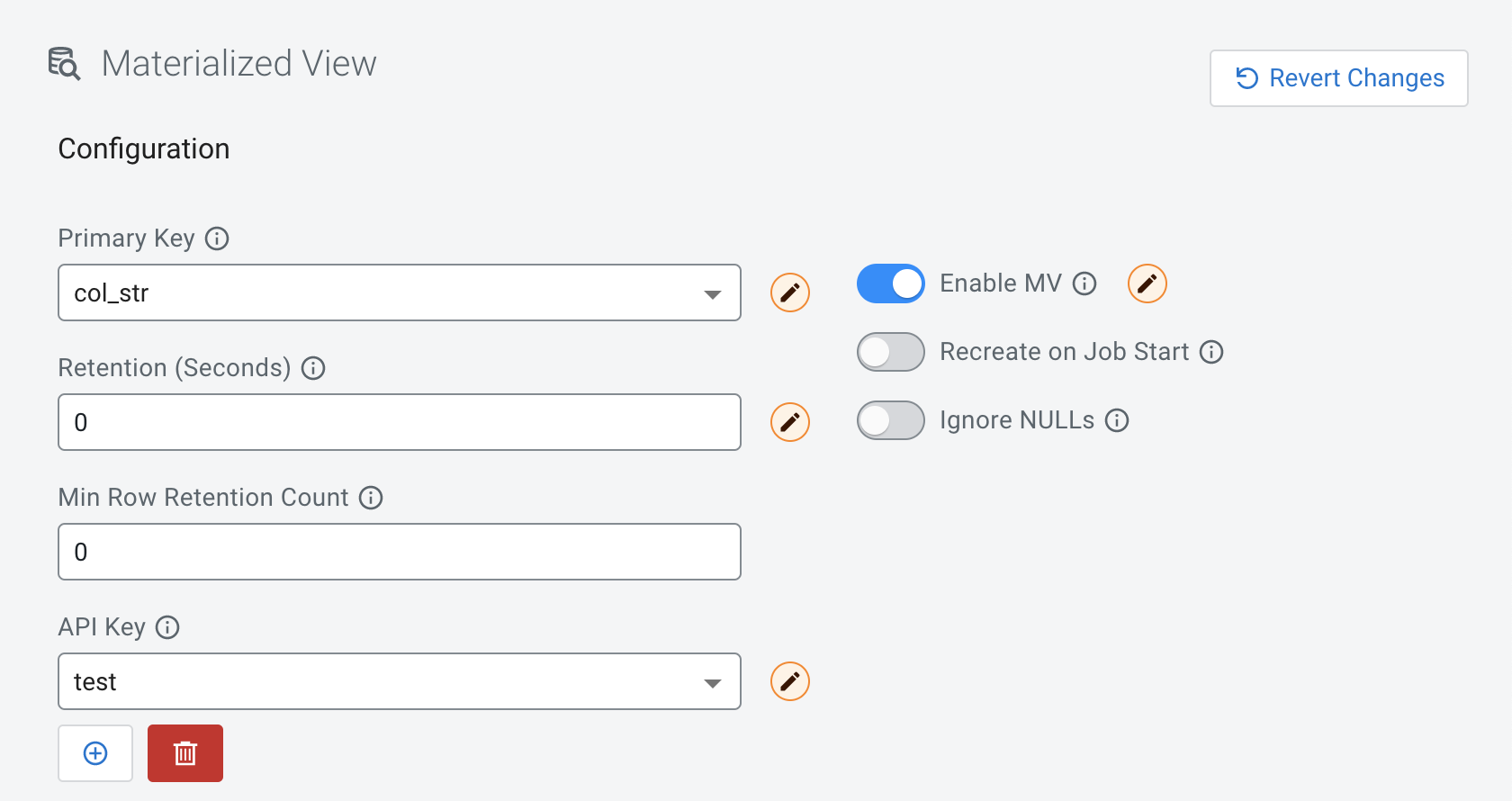Click the info icon beside Recreate on Job Start
The height and width of the screenshot is (801, 1512).
(1211, 352)
